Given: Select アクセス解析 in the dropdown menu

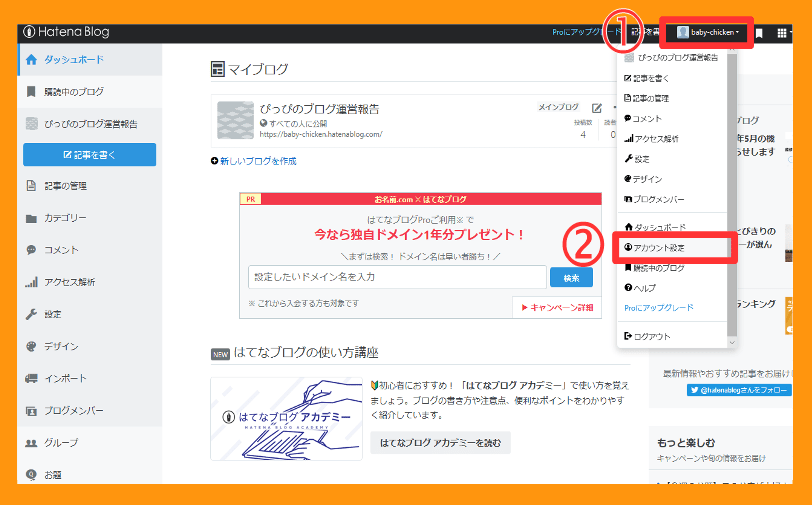Looking at the screenshot, I should pyautogui.click(x=672, y=139).
